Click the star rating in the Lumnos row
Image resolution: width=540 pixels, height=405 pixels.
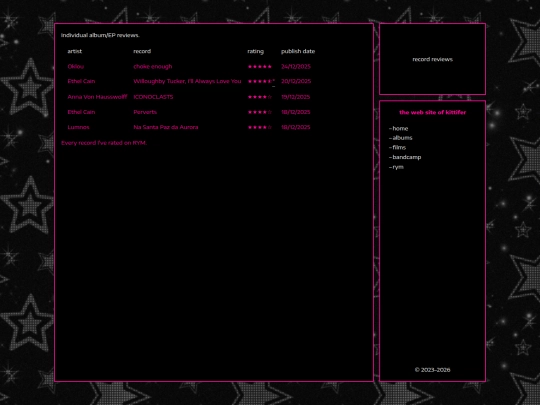tap(260, 127)
